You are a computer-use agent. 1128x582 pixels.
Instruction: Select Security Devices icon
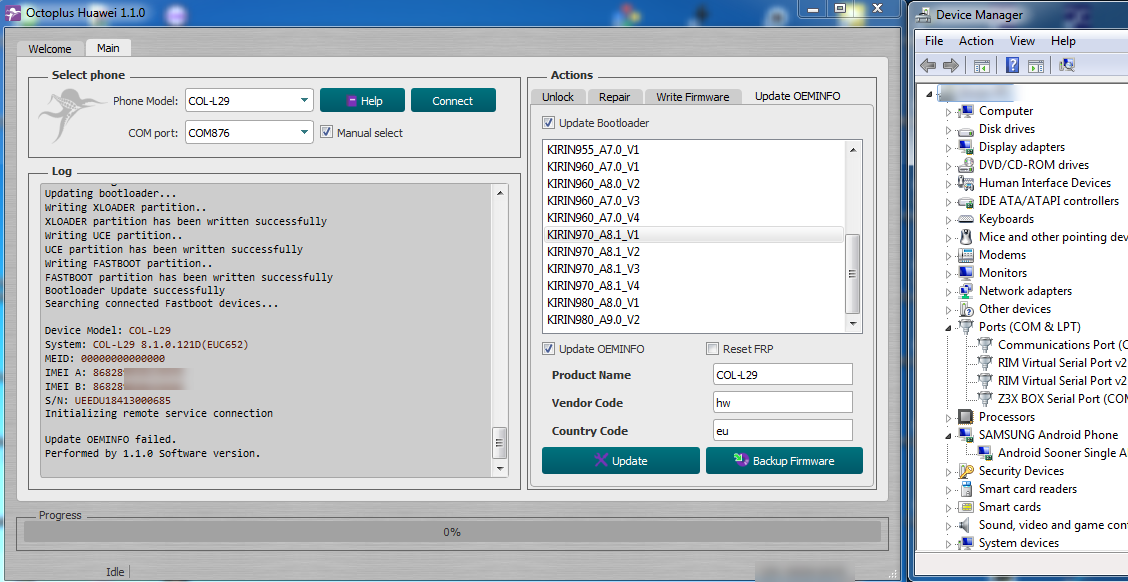966,470
